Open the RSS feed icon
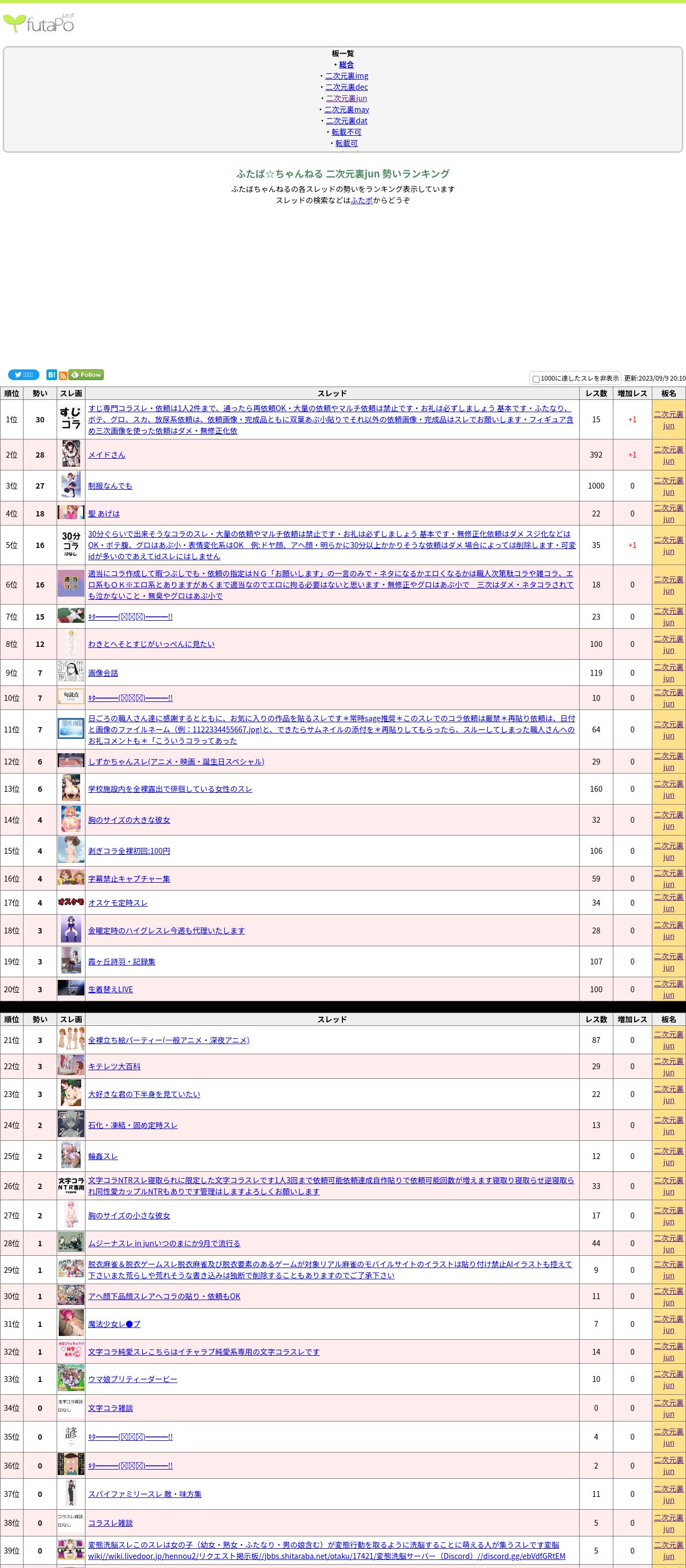Screen dimensions: 686x1568 (x=63, y=376)
